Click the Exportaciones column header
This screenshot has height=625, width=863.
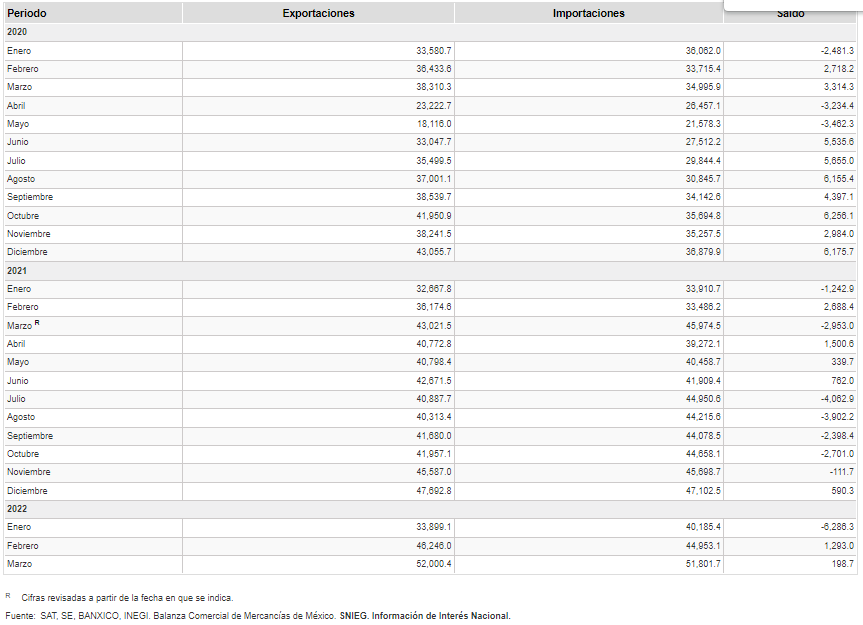(318, 13)
